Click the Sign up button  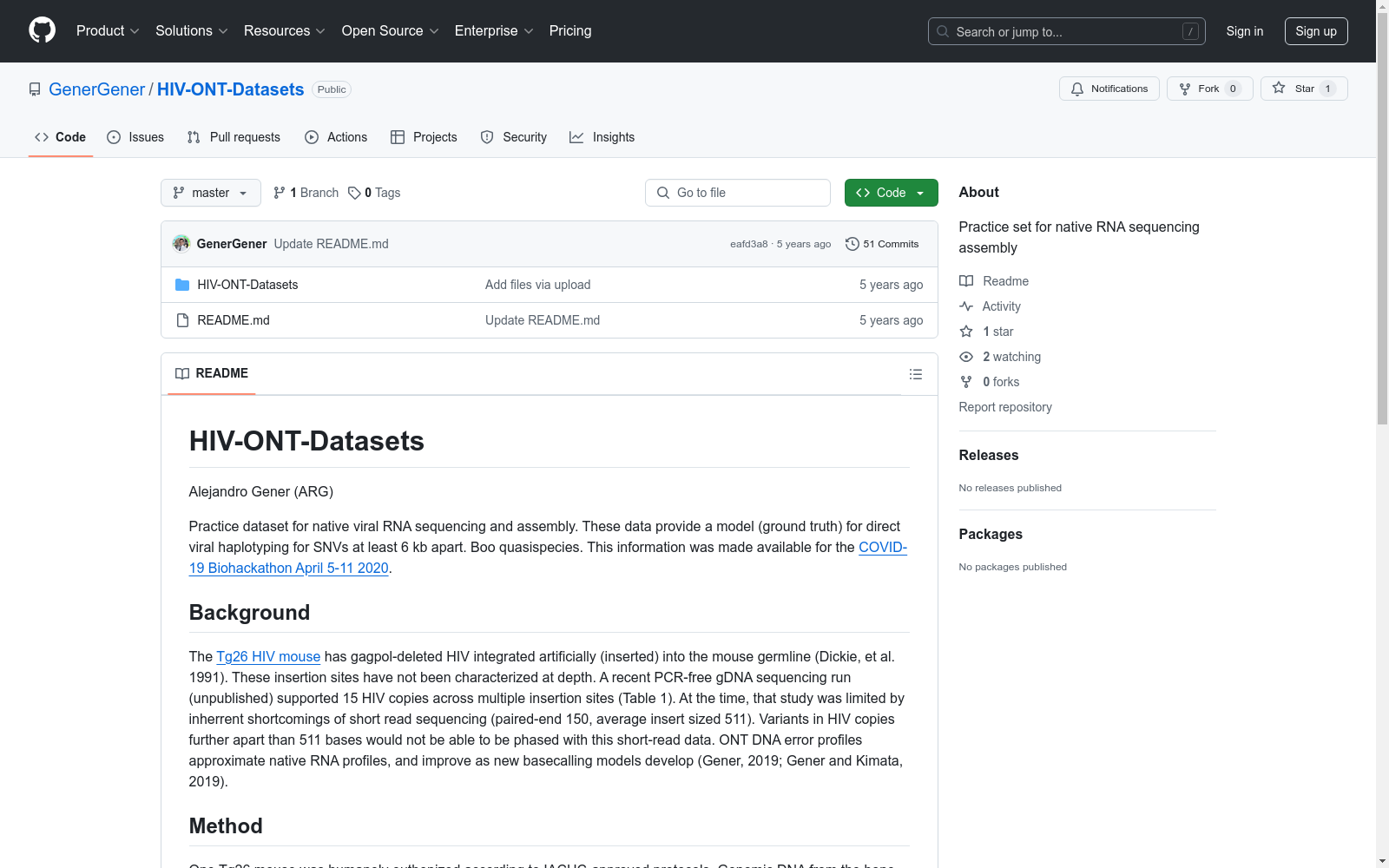point(1316,31)
